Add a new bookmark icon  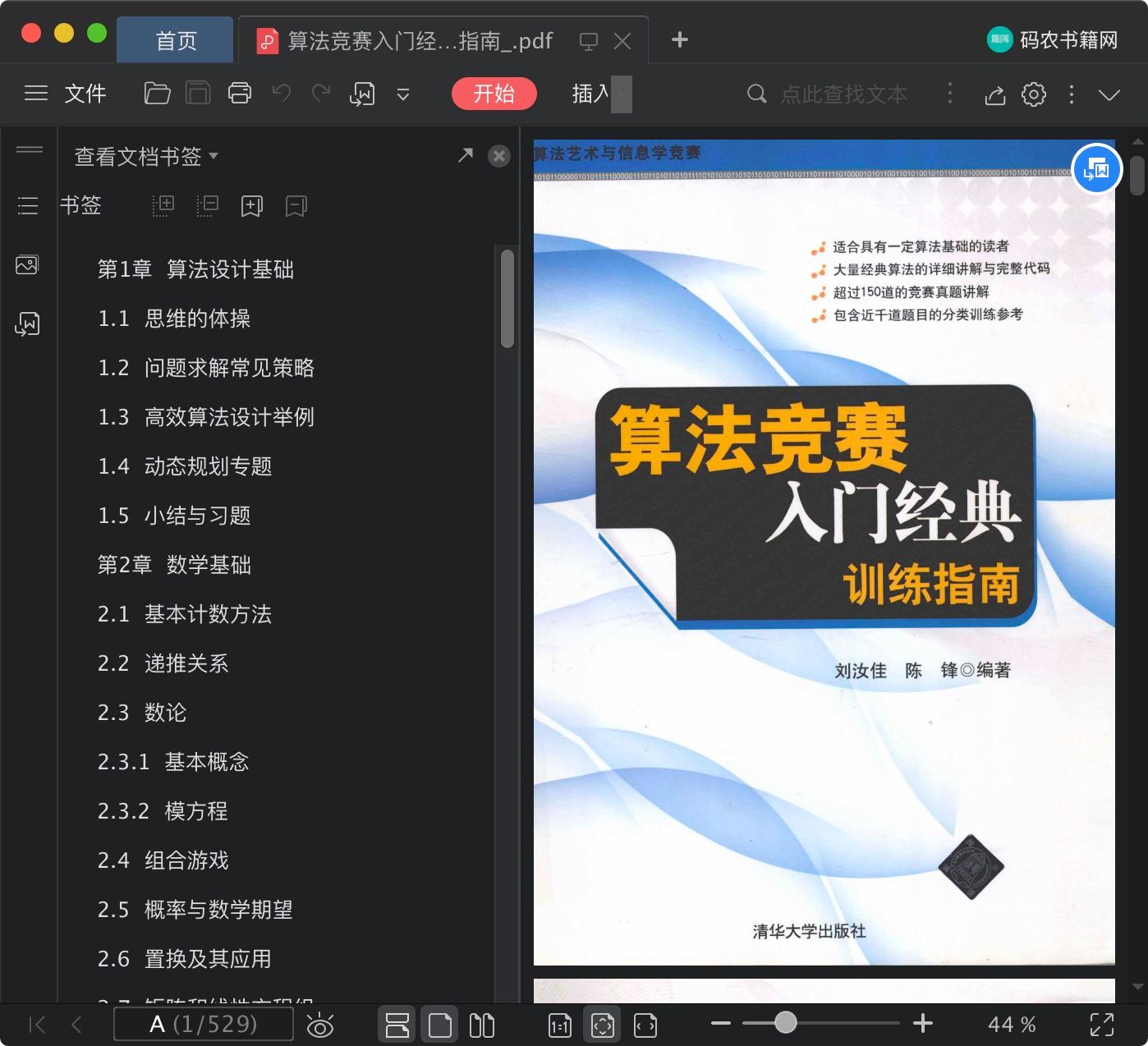click(x=252, y=206)
